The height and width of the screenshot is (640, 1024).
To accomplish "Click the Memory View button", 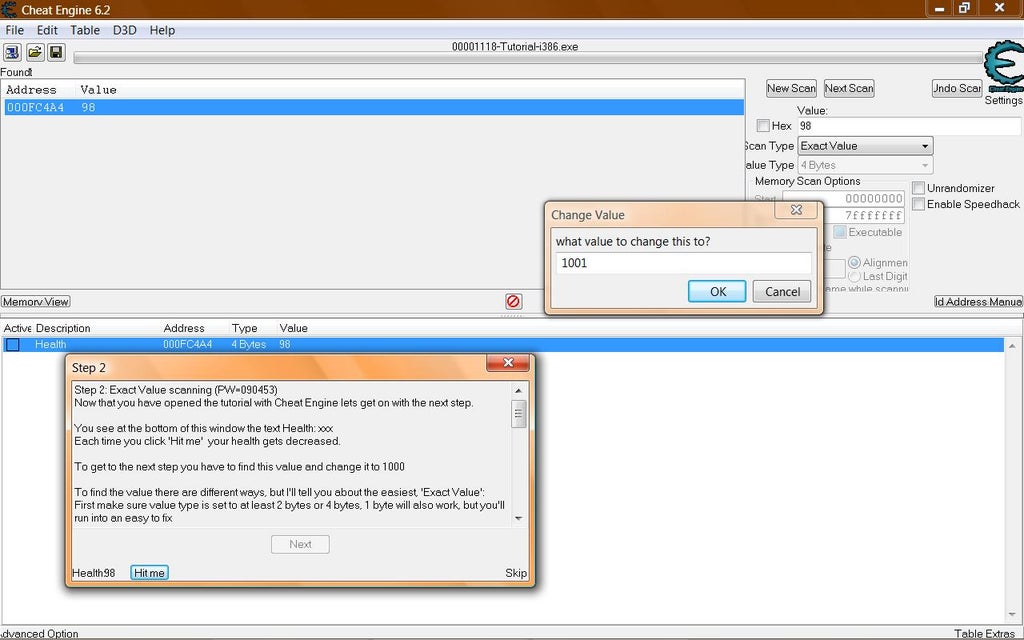I will 36,302.
